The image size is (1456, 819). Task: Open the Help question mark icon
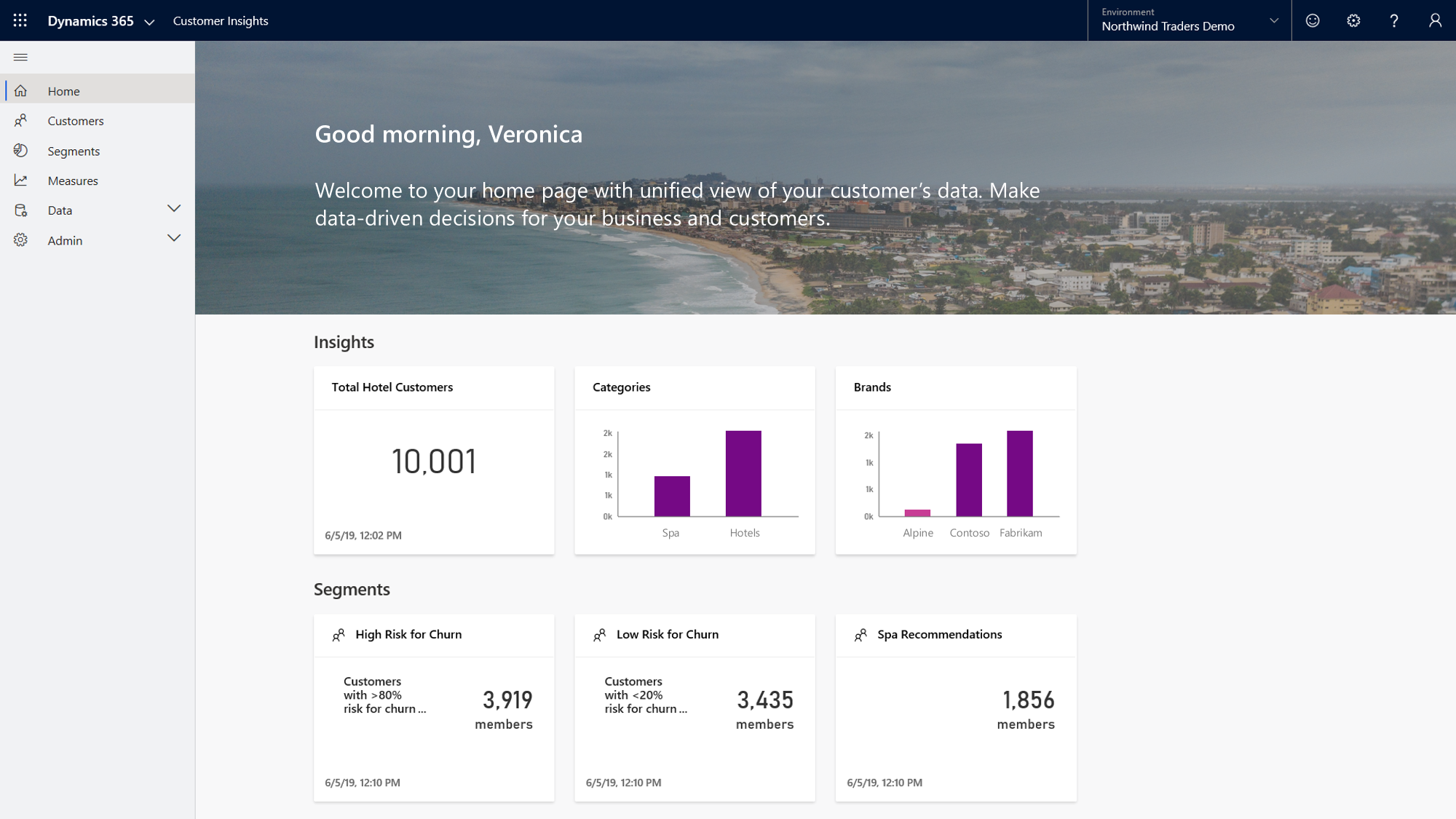[x=1394, y=20]
